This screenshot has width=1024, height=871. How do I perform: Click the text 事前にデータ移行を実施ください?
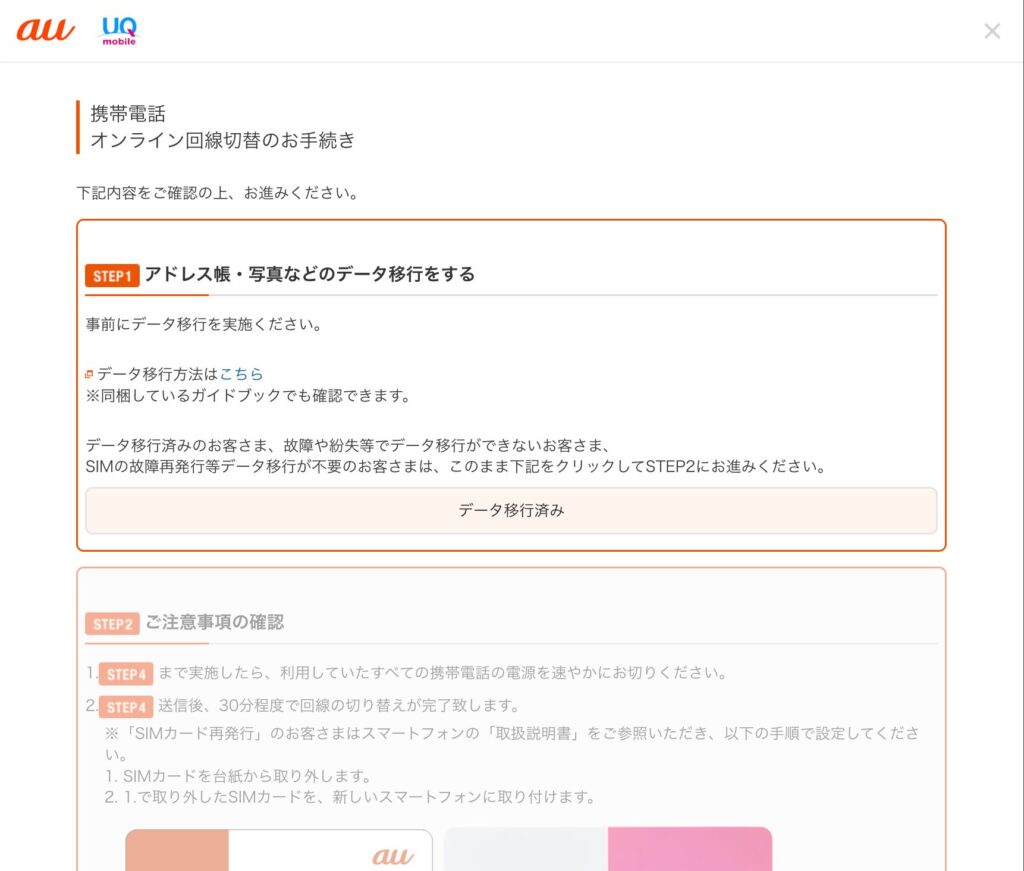tap(204, 325)
